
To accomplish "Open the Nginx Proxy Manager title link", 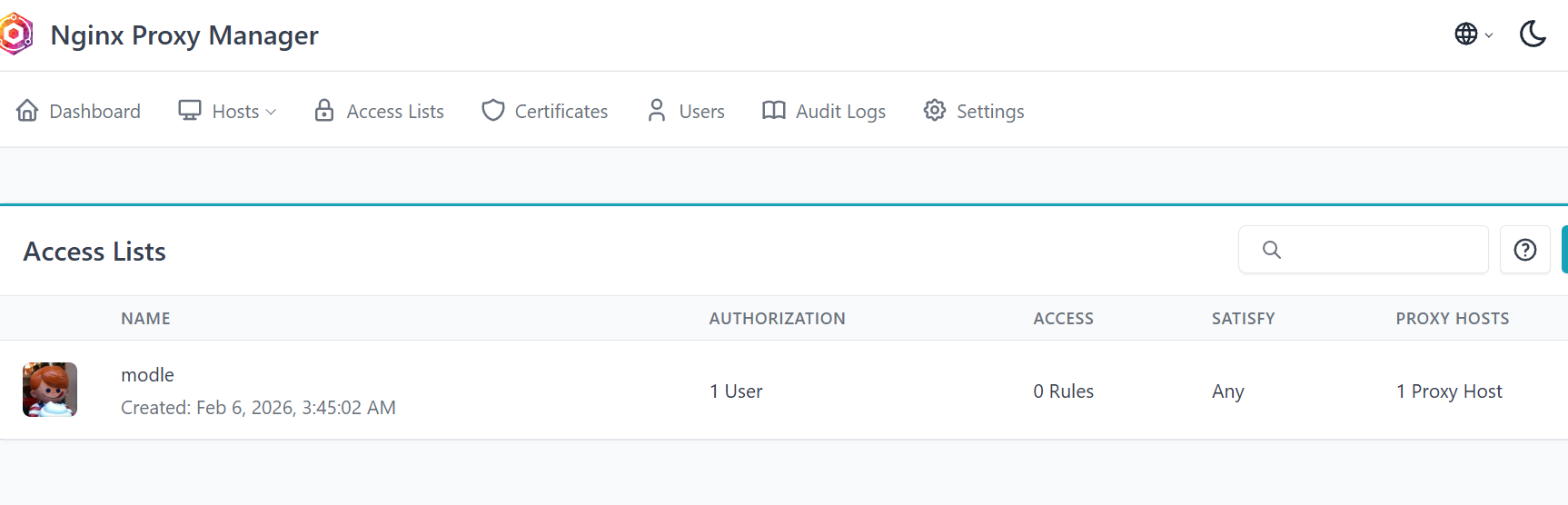I will pyautogui.click(x=184, y=35).
